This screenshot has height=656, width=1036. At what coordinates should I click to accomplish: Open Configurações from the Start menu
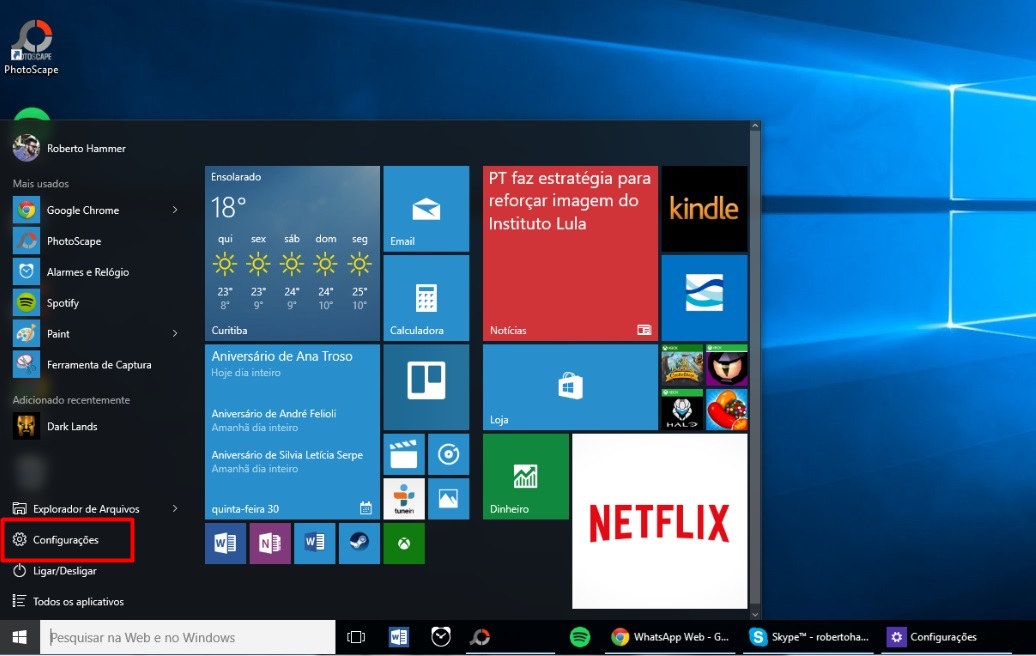pyautogui.click(x=68, y=540)
